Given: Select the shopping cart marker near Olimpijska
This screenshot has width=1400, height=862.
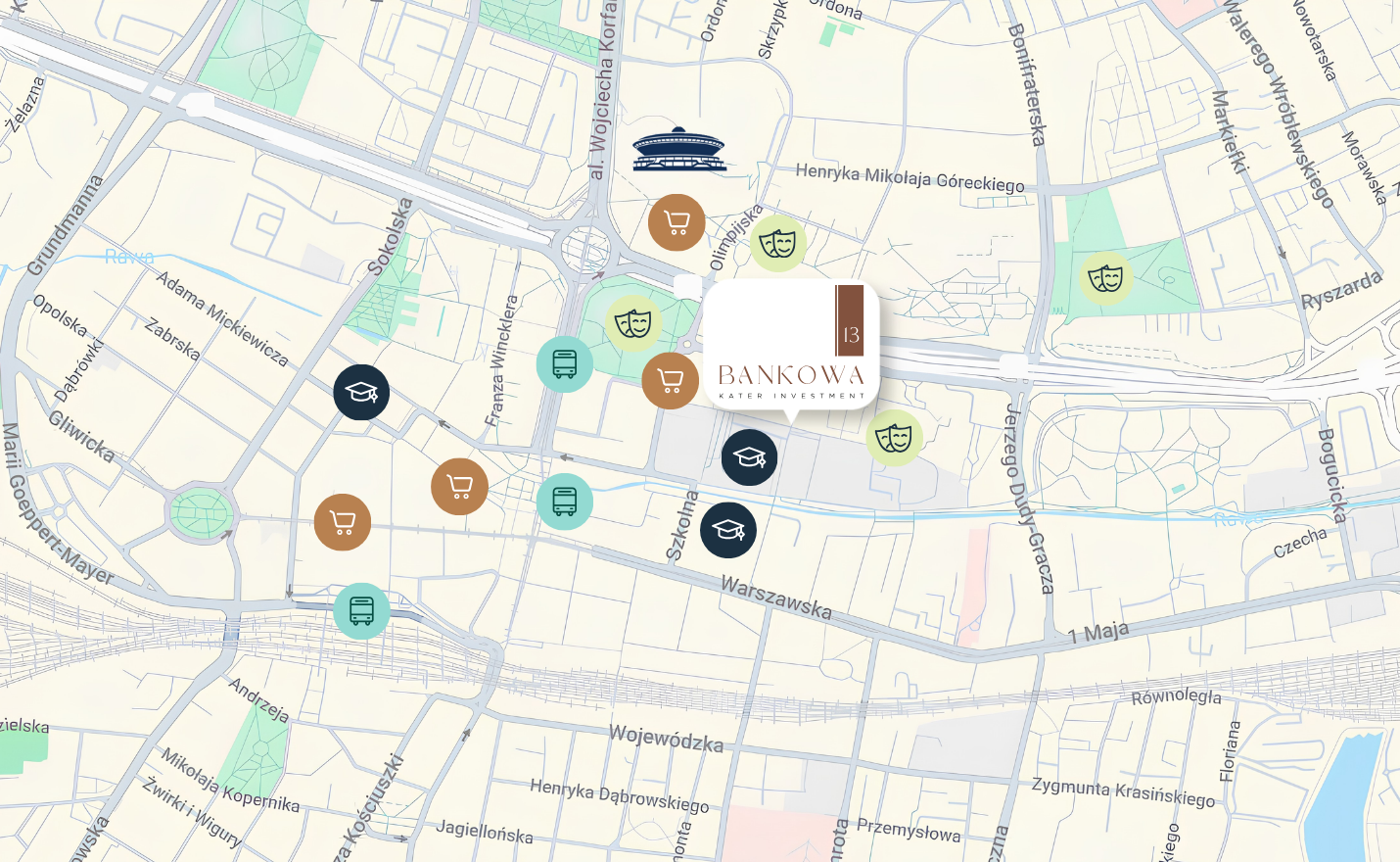Looking at the screenshot, I should pyautogui.click(x=677, y=222).
